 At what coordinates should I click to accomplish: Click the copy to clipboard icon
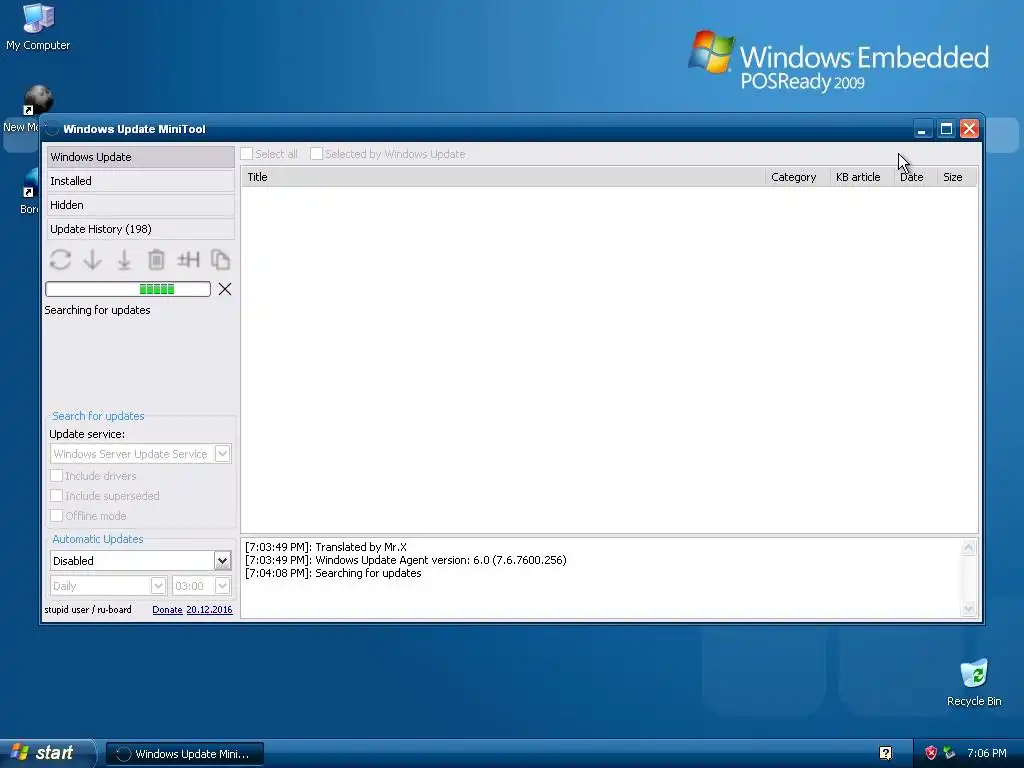pos(220,260)
